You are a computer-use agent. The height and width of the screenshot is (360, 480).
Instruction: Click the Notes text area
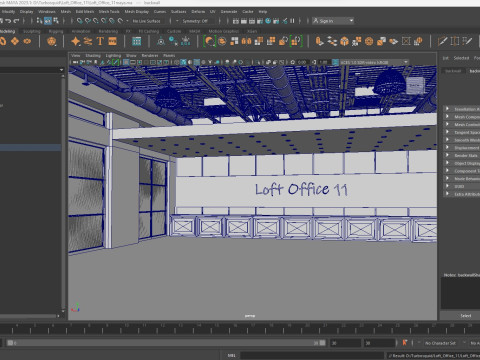460,293
